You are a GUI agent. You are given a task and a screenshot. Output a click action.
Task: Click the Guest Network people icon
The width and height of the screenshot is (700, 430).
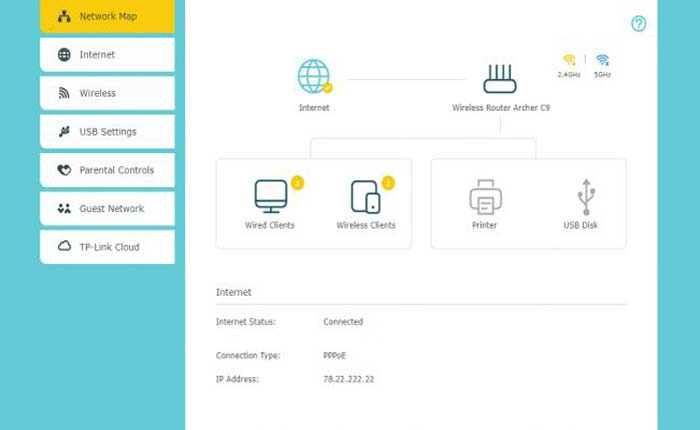tap(64, 208)
